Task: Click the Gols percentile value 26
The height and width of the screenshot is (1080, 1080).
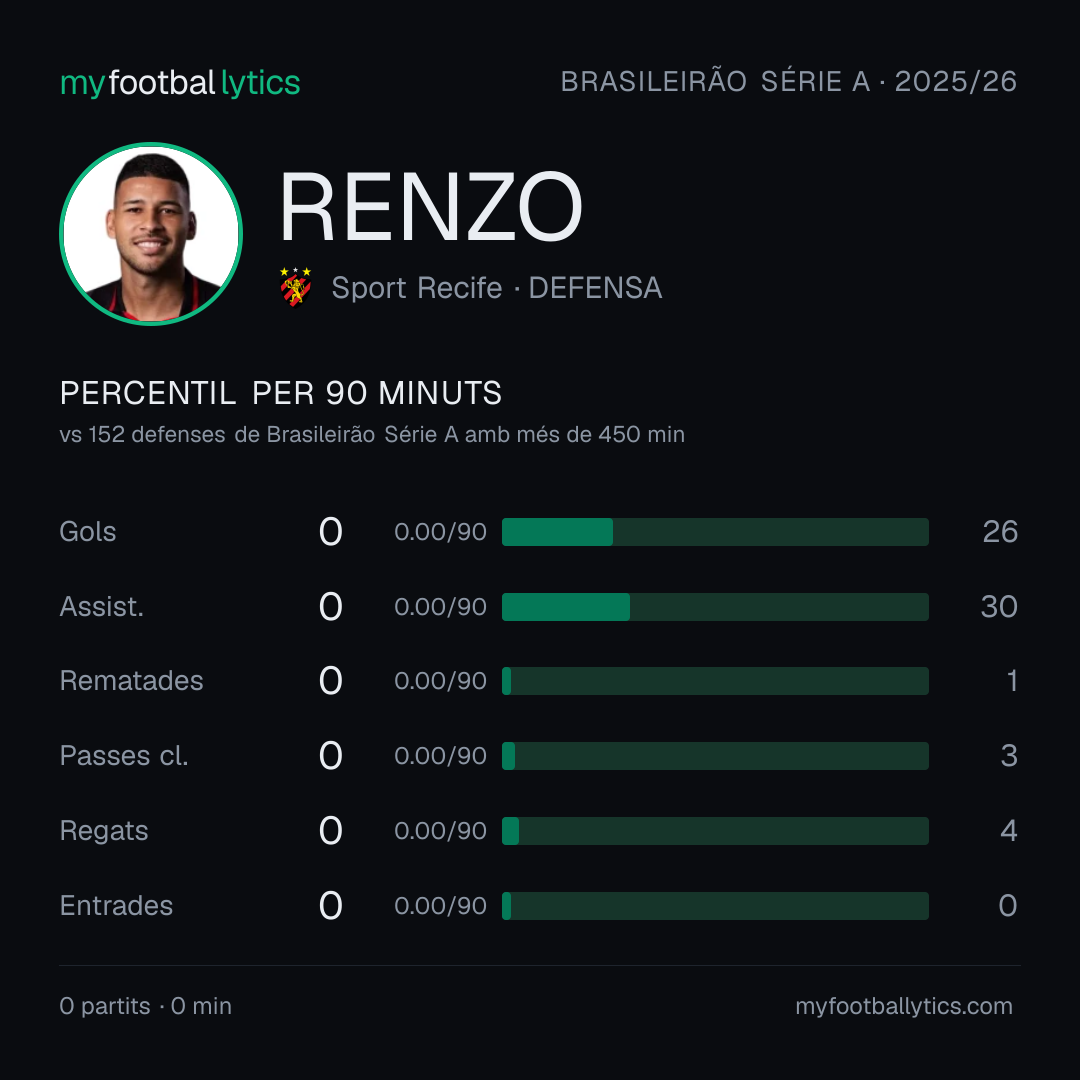Action: coord(1000,532)
